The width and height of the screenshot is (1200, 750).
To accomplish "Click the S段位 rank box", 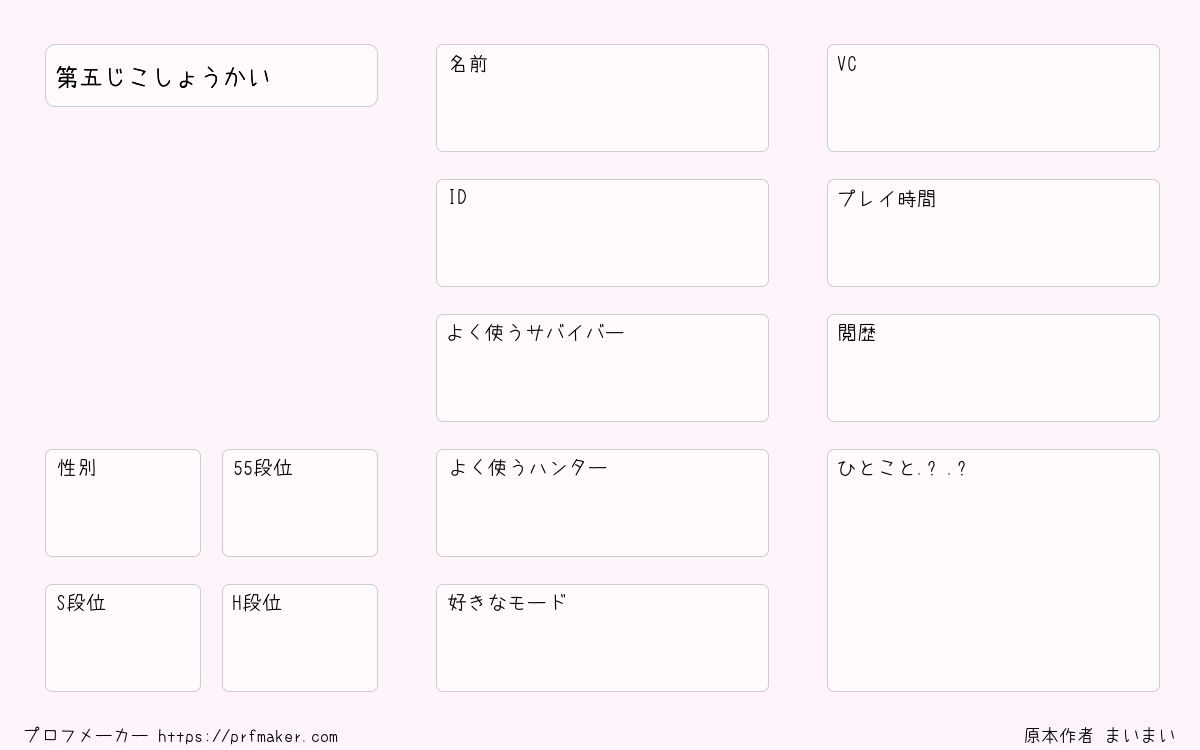I will click(x=123, y=638).
